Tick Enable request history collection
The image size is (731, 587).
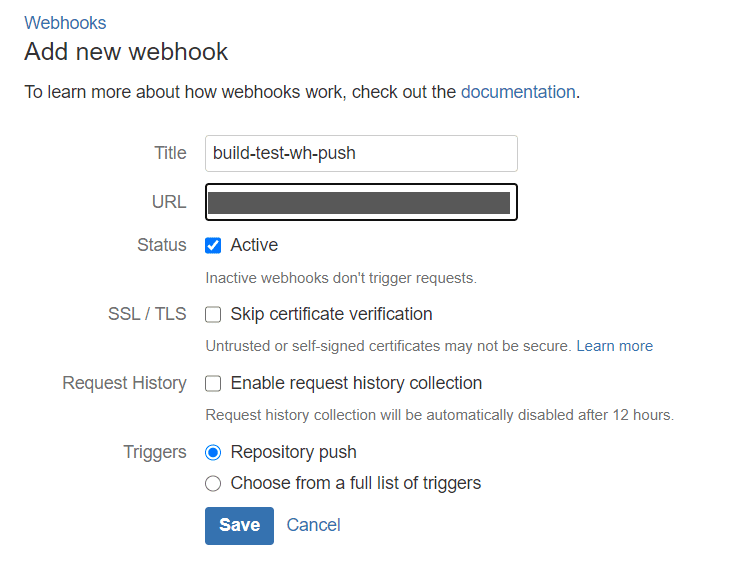[213, 384]
